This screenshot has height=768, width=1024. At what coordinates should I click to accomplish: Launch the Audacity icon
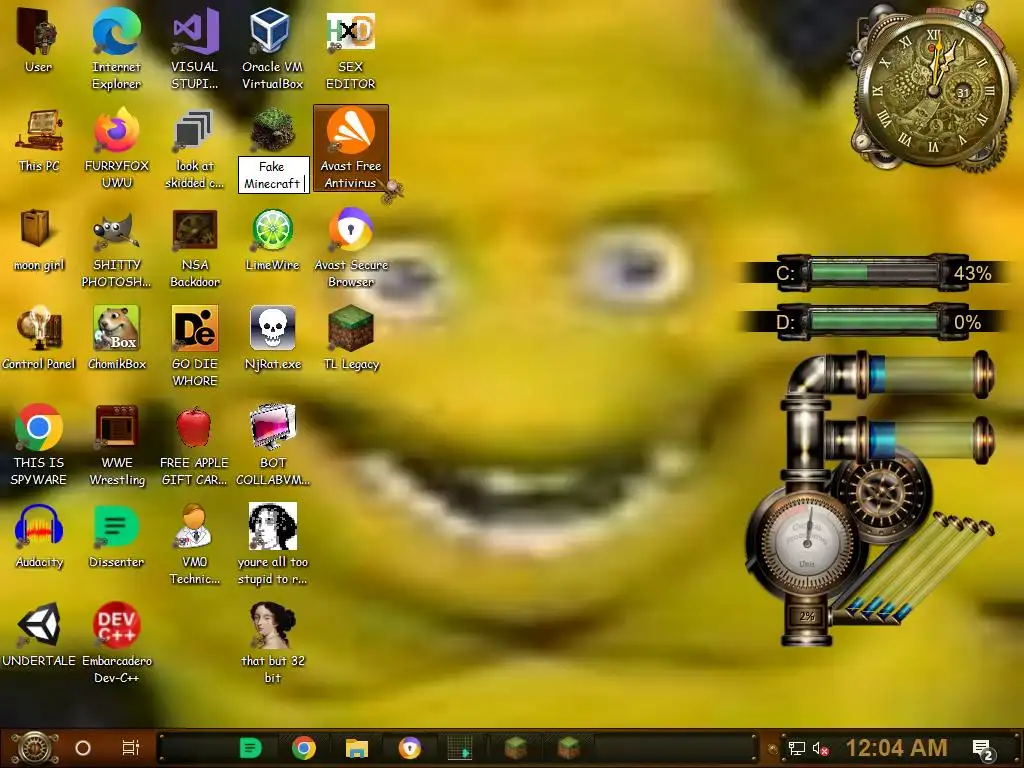tap(39, 526)
